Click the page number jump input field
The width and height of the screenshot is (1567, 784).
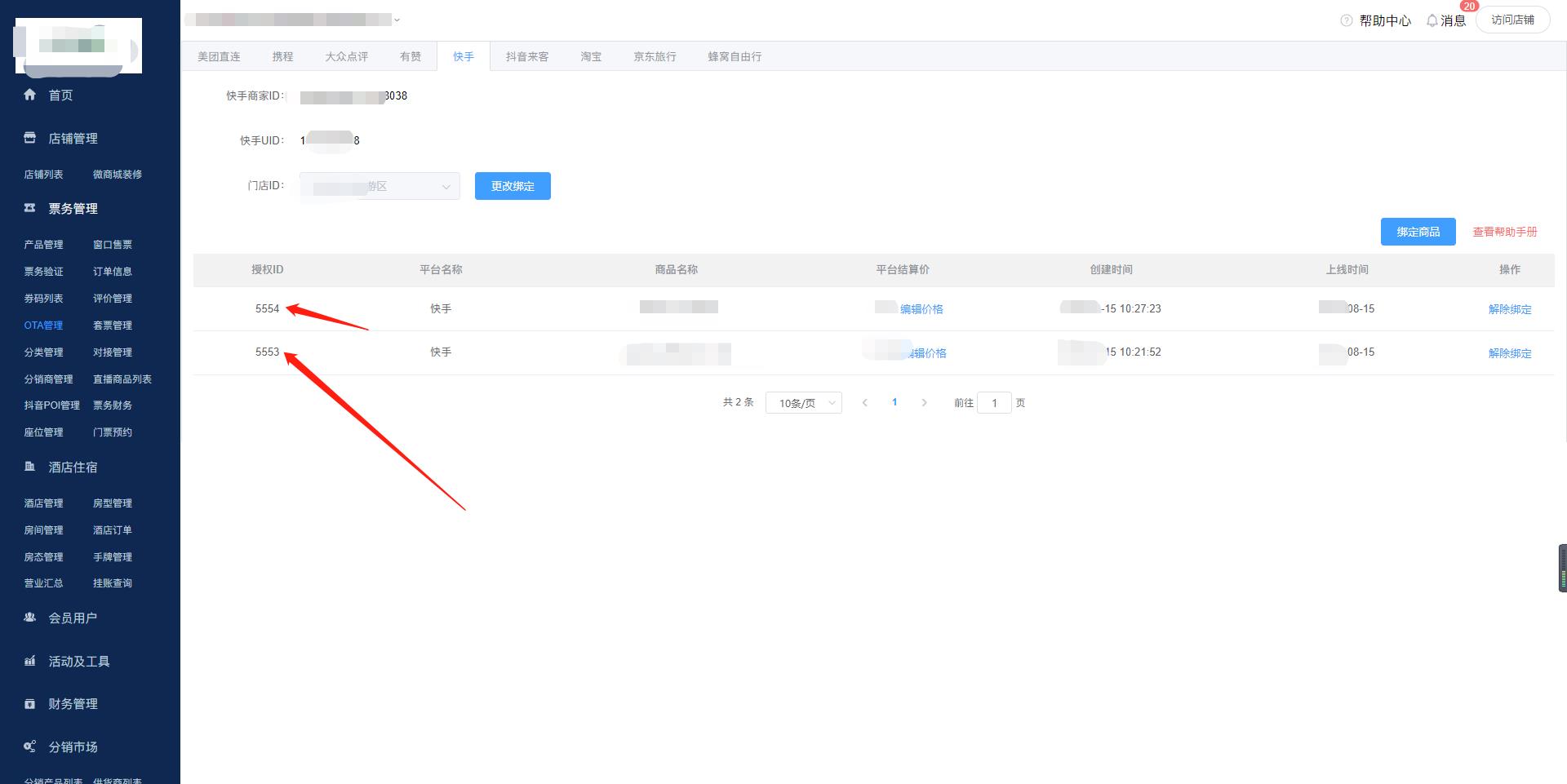[x=993, y=403]
